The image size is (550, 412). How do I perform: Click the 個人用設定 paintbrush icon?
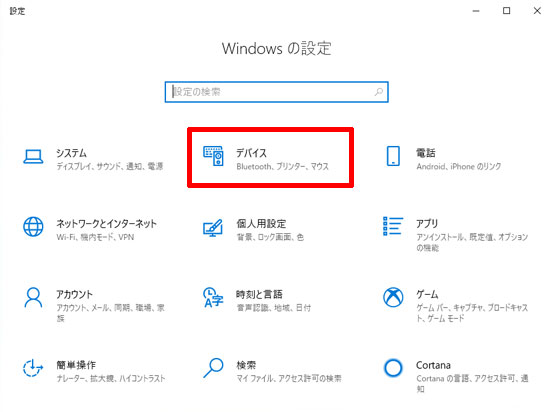tap(213, 228)
